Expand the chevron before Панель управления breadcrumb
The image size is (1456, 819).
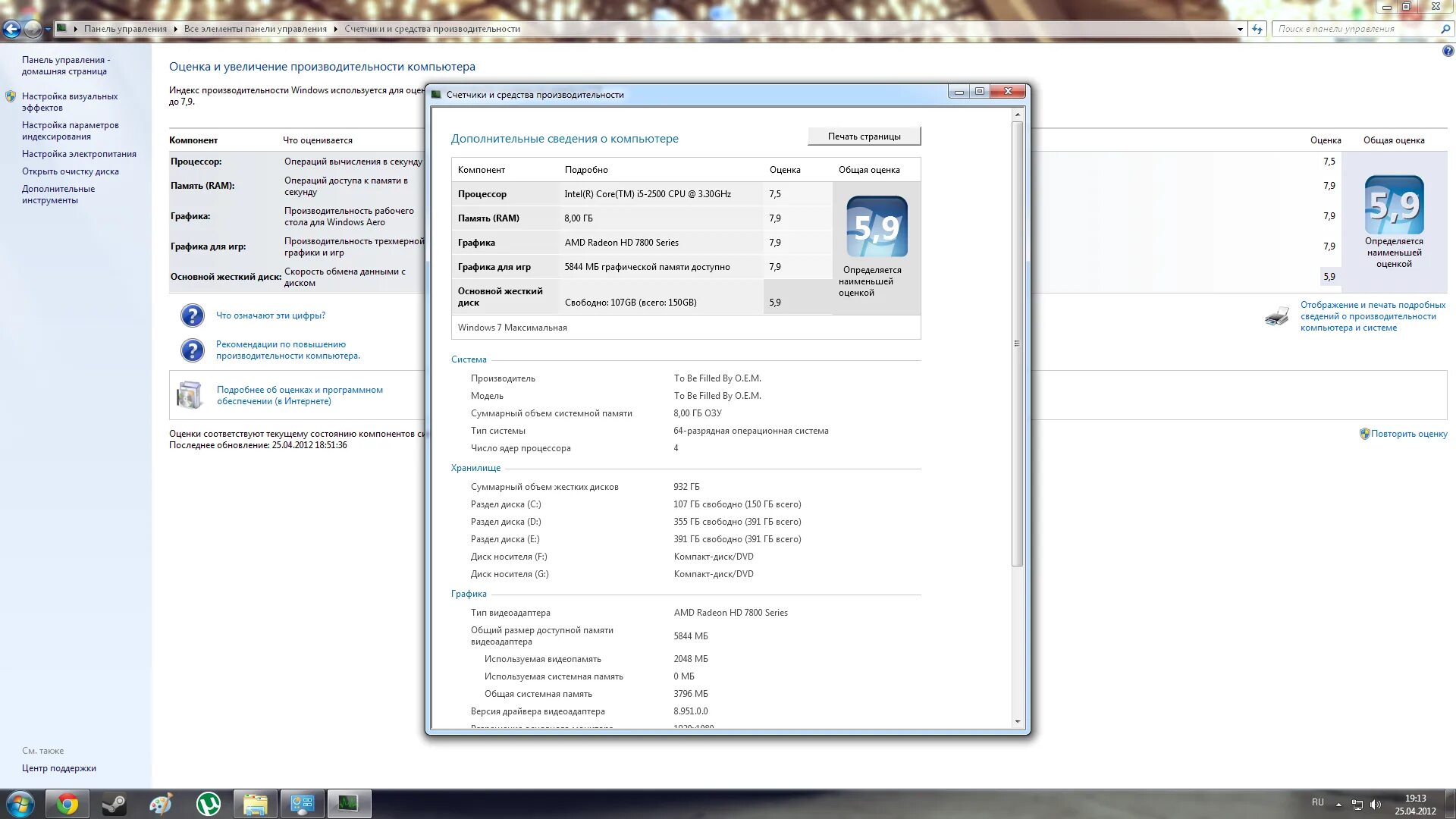pos(76,29)
